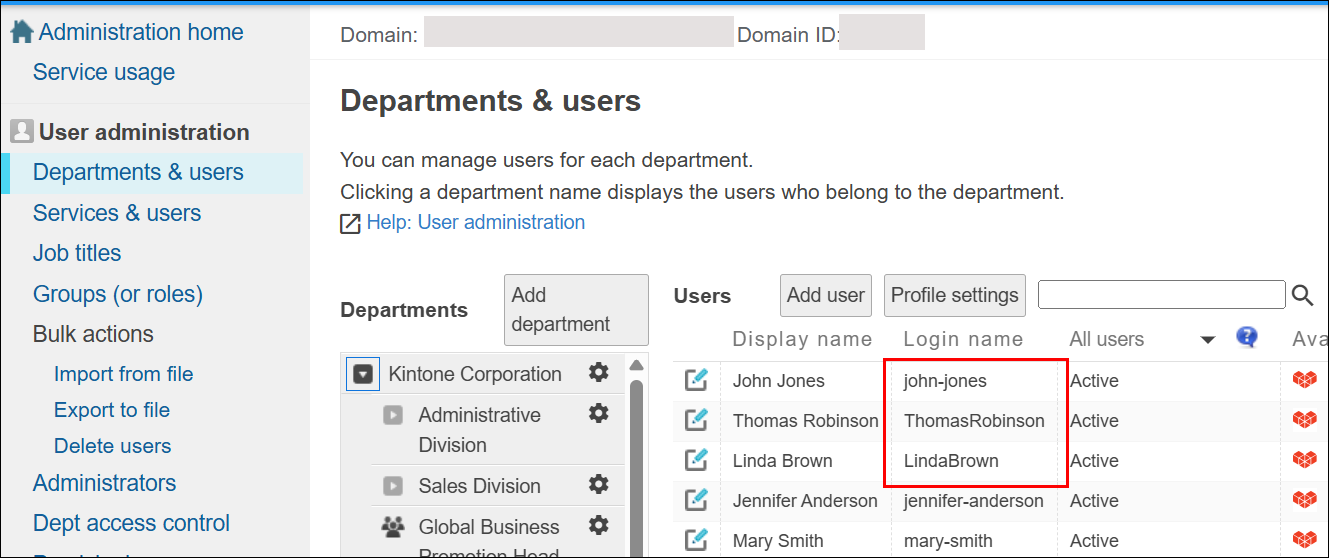Click the user search input field
The image size is (1329, 558).
click(x=1161, y=295)
